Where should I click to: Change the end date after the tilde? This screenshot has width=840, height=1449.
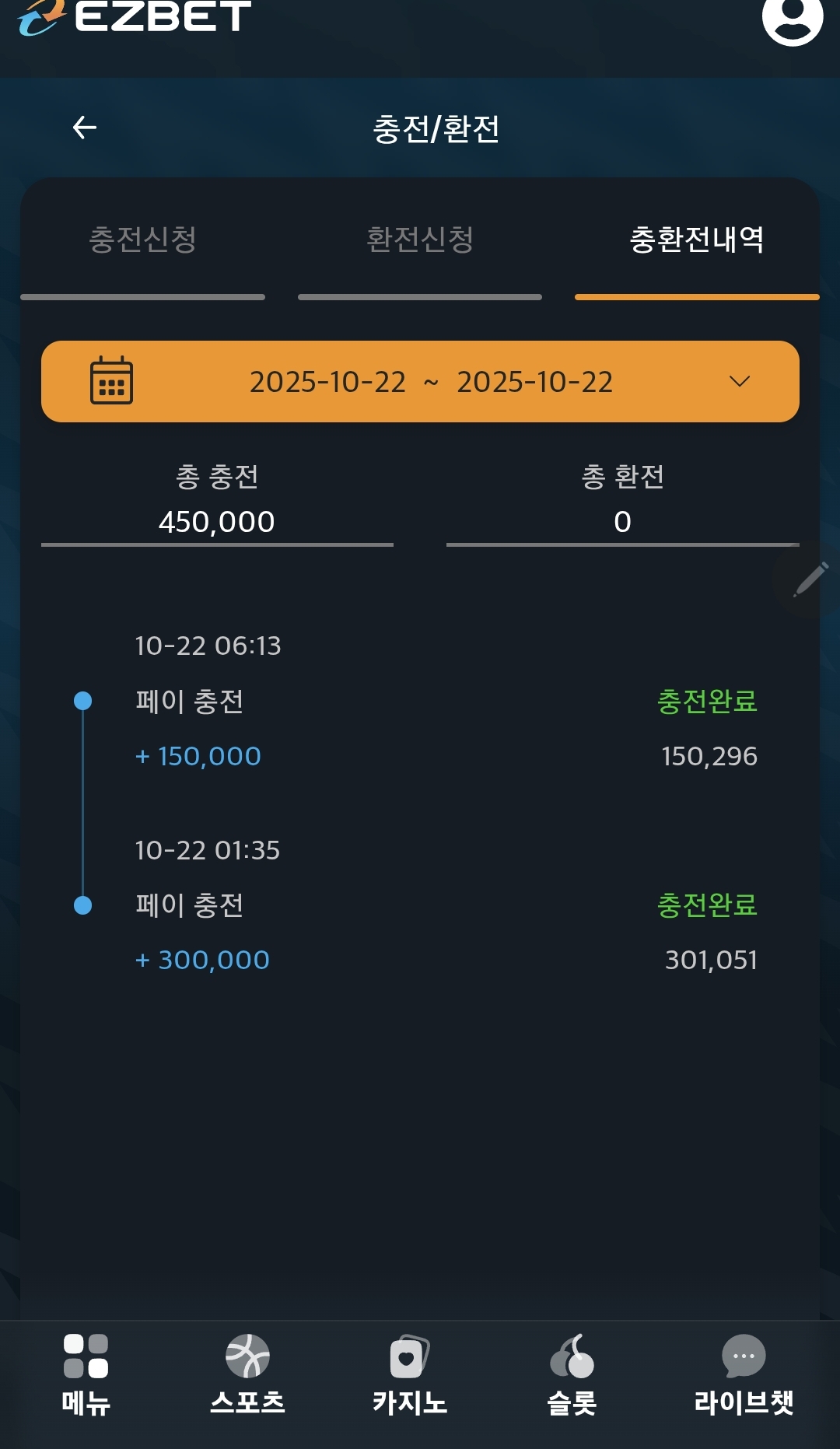pyautogui.click(x=535, y=382)
